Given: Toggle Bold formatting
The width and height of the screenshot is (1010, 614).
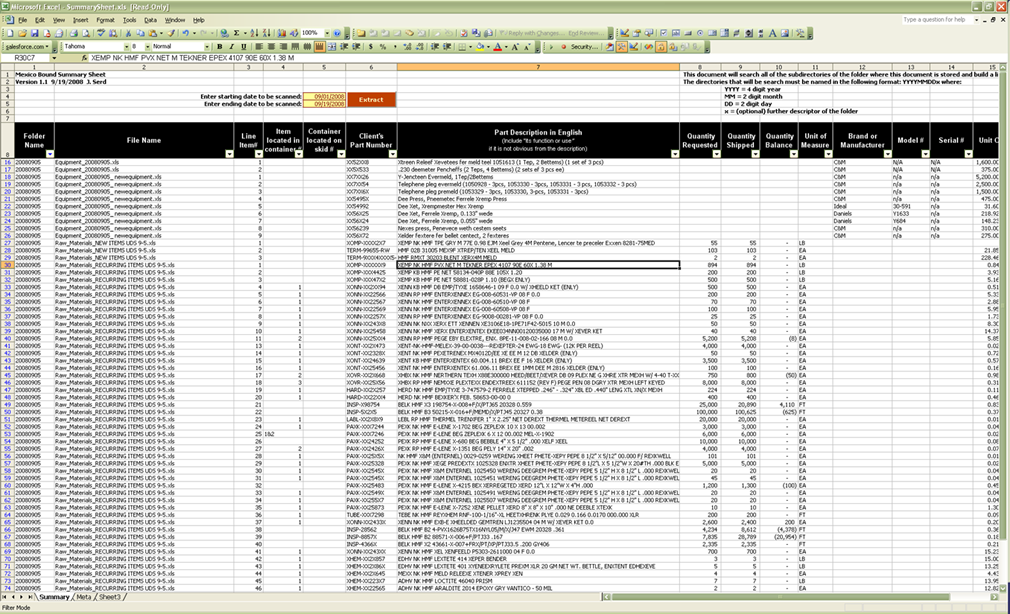Looking at the screenshot, I should point(220,46).
